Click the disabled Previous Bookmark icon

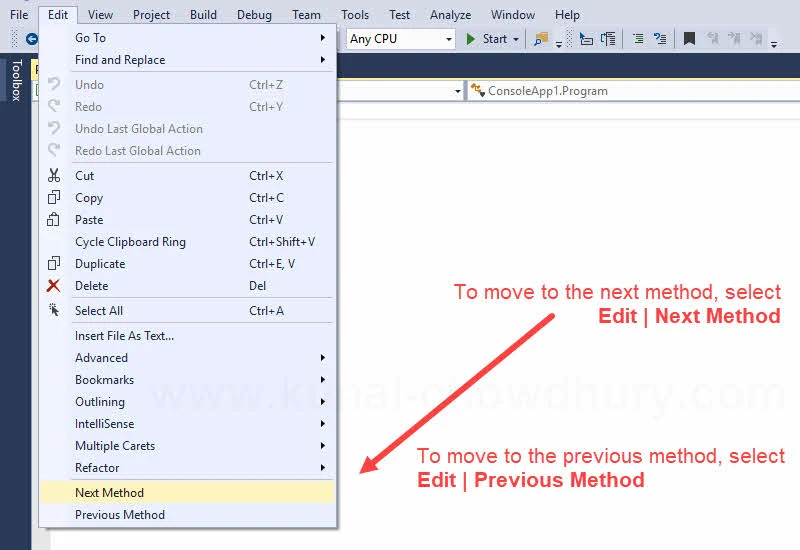coord(713,39)
